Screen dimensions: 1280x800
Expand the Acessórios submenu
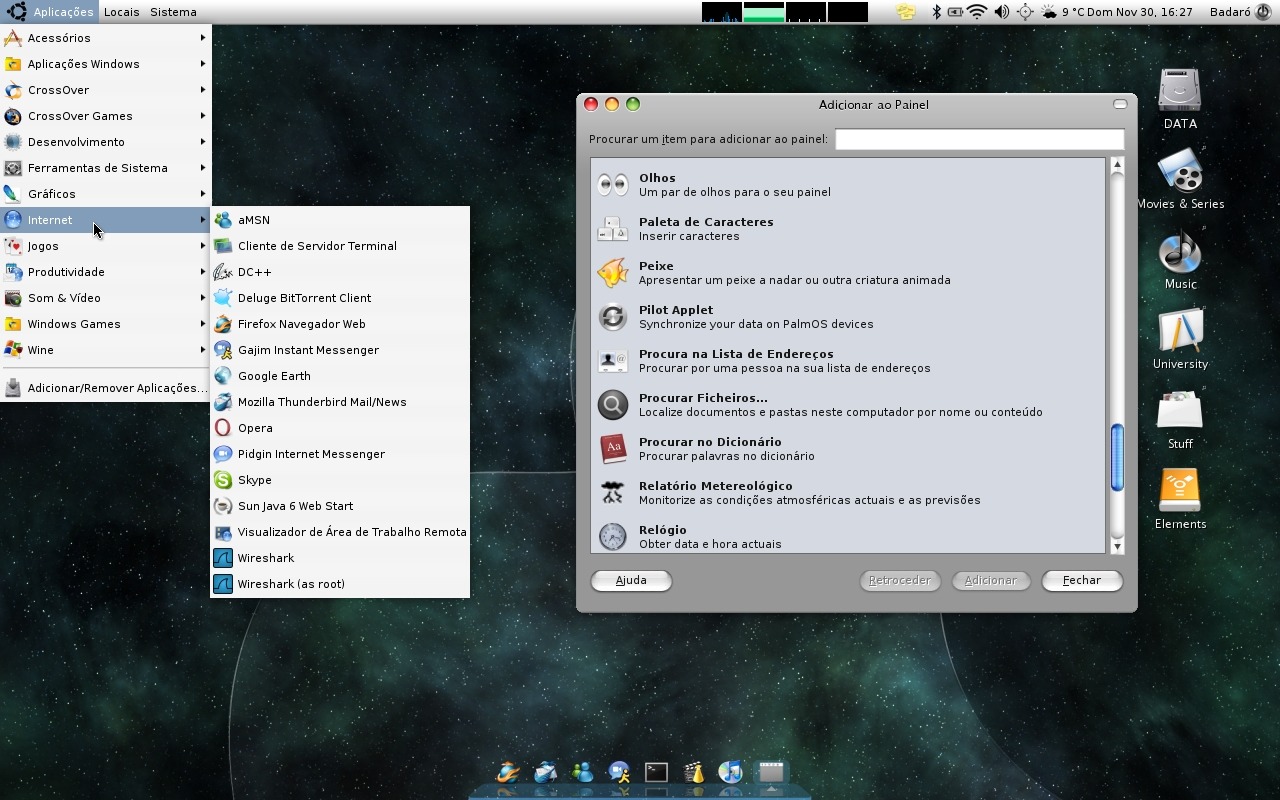[105, 38]
